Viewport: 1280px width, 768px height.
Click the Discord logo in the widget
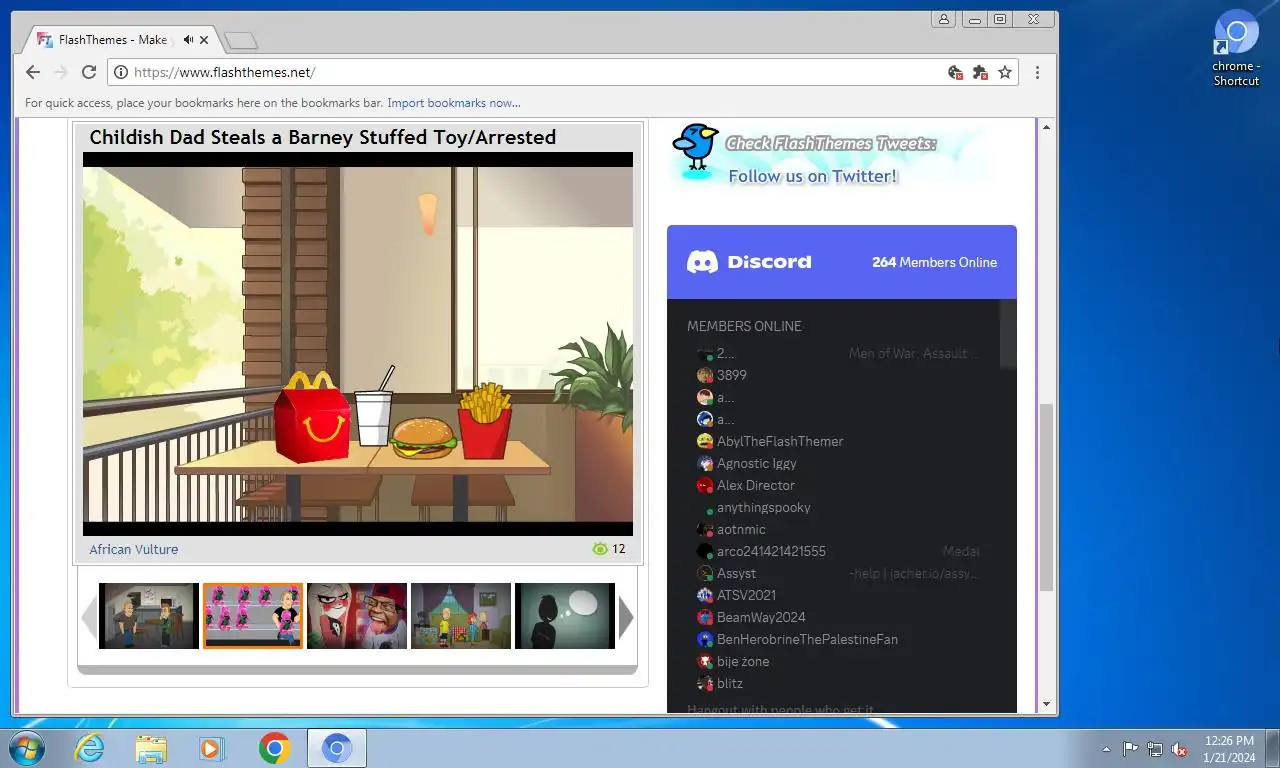coord(749,262)
